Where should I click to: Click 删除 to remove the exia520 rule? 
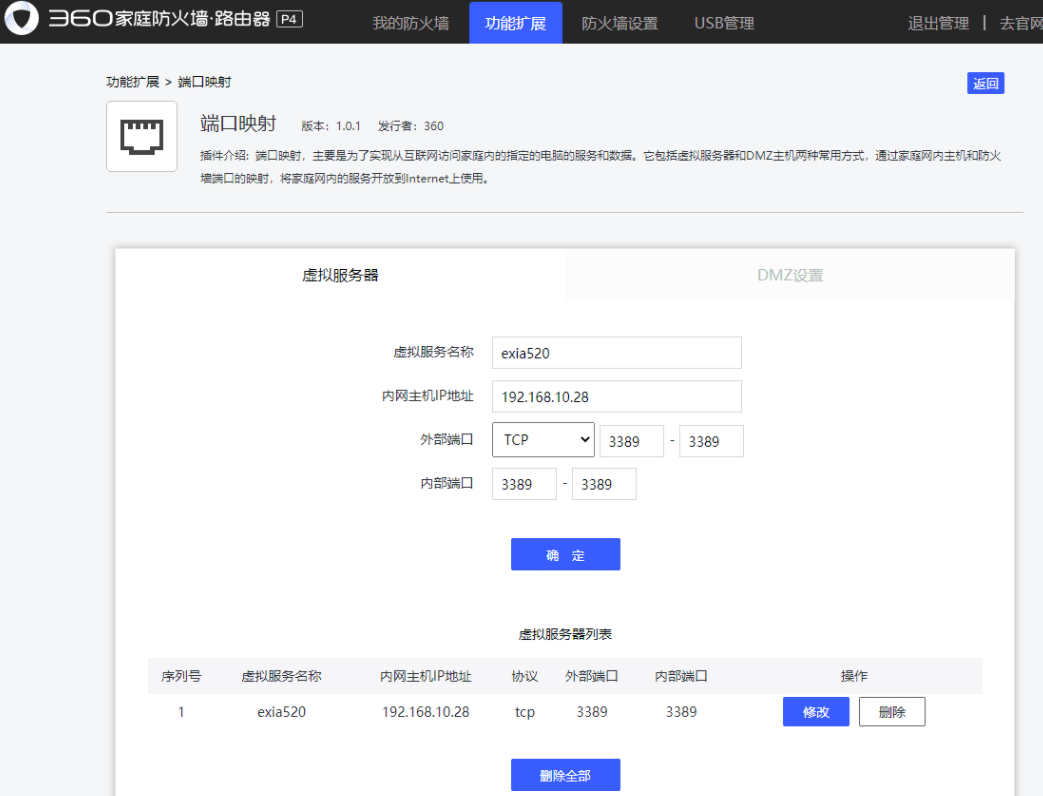[891, 711]
